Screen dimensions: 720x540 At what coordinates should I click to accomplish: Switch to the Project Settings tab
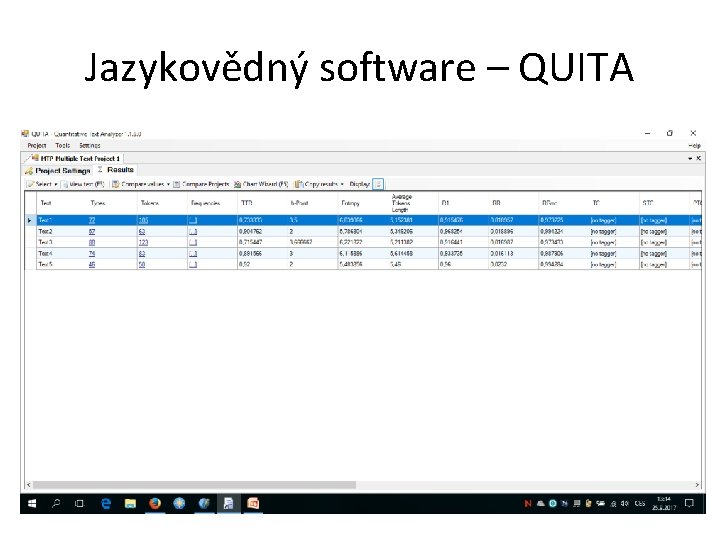[x=58, y=171]
